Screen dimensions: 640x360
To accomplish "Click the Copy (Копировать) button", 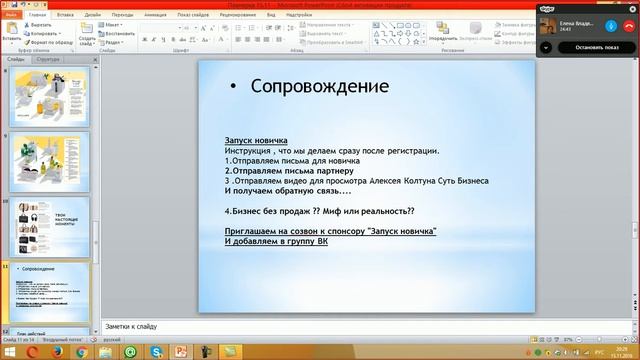I will (x=42, y=33).
